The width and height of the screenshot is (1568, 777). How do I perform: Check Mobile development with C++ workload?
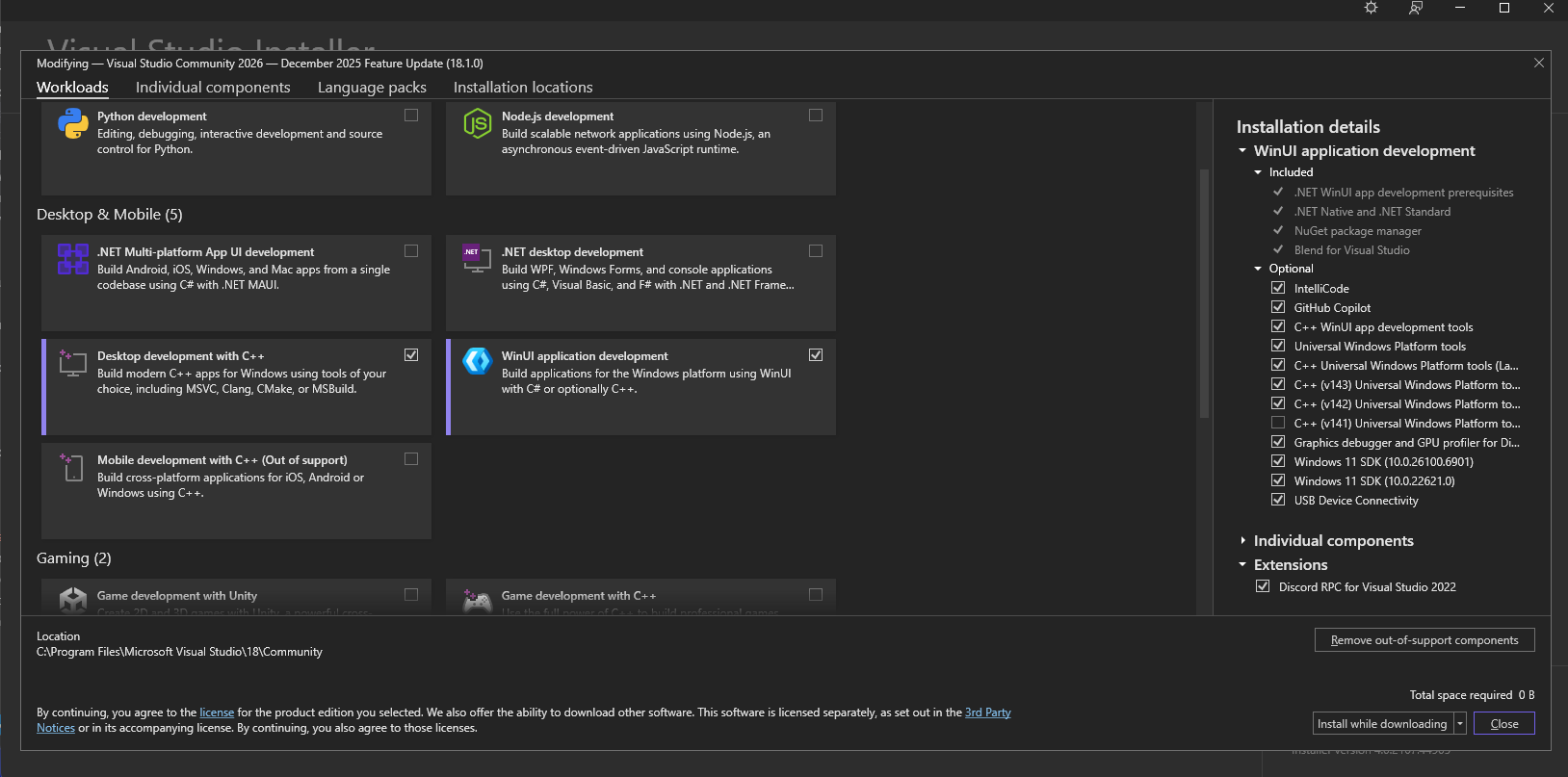coord(411,459)
